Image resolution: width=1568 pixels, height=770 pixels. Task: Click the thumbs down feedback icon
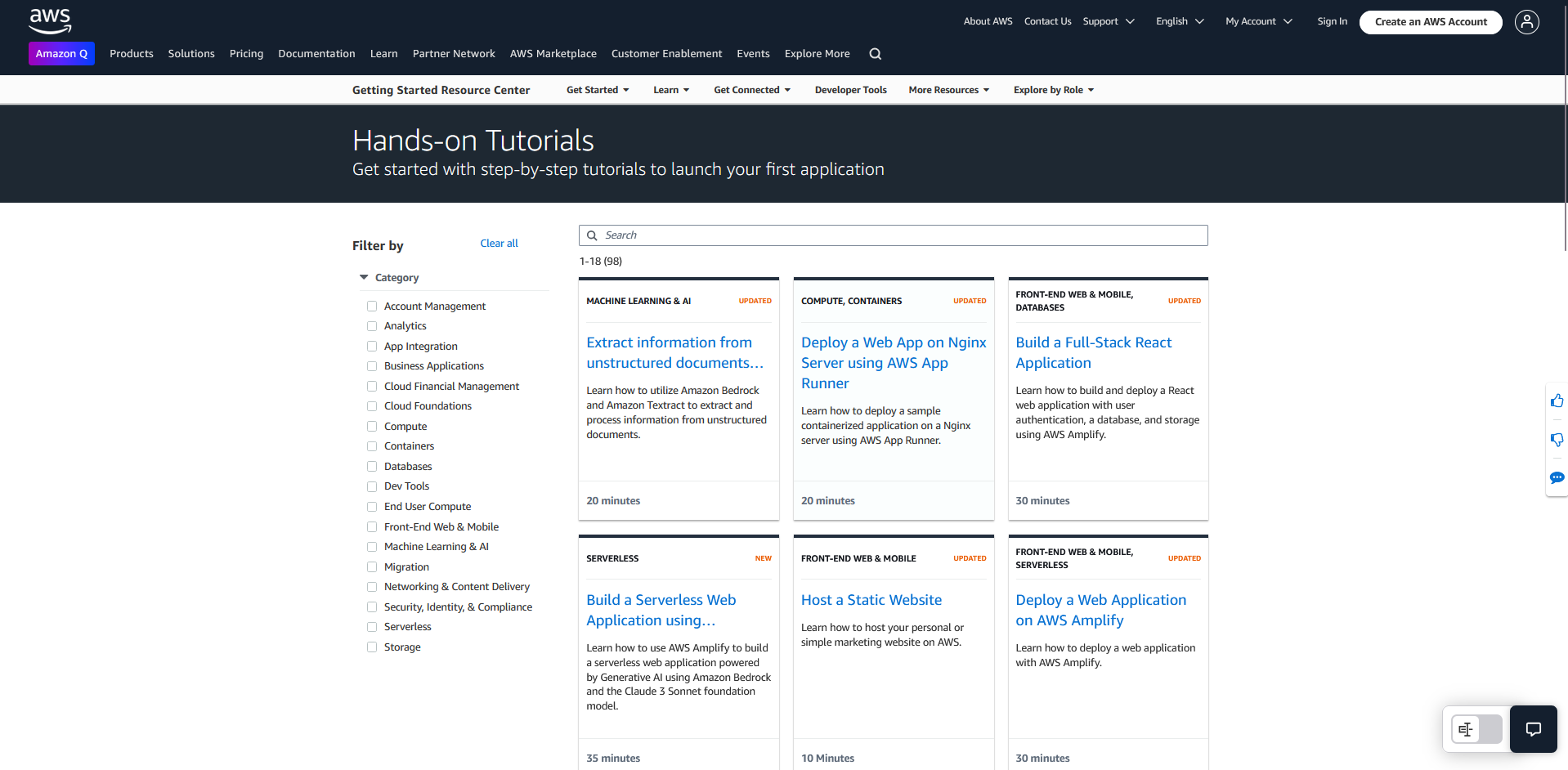coord(1557,440)
